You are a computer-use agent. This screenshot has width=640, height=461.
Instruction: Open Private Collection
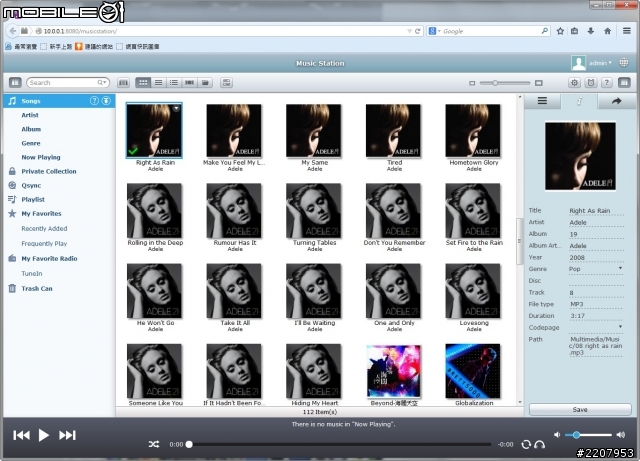coord(49,171)
